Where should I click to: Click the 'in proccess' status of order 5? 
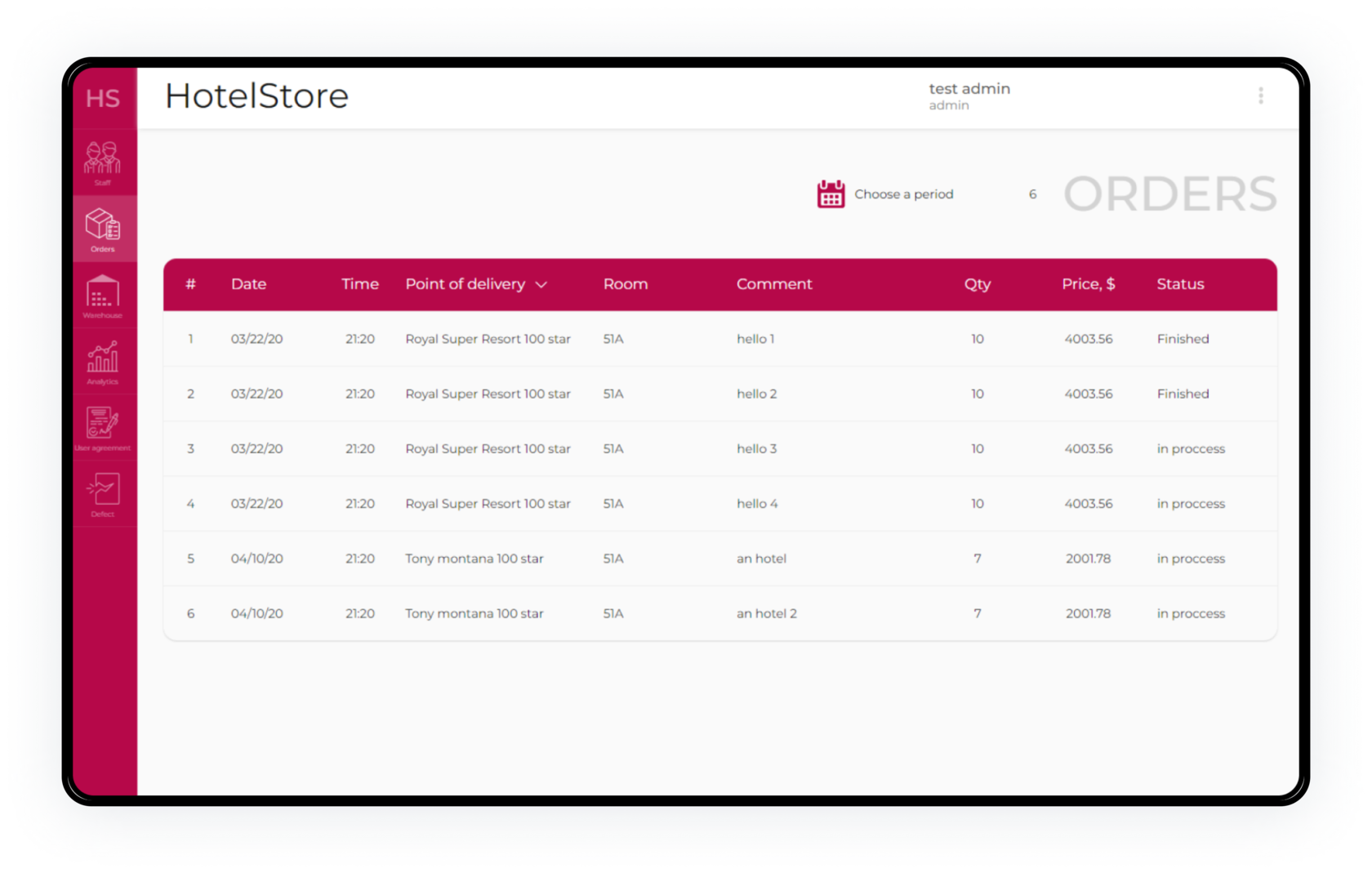click(1191, 559)
